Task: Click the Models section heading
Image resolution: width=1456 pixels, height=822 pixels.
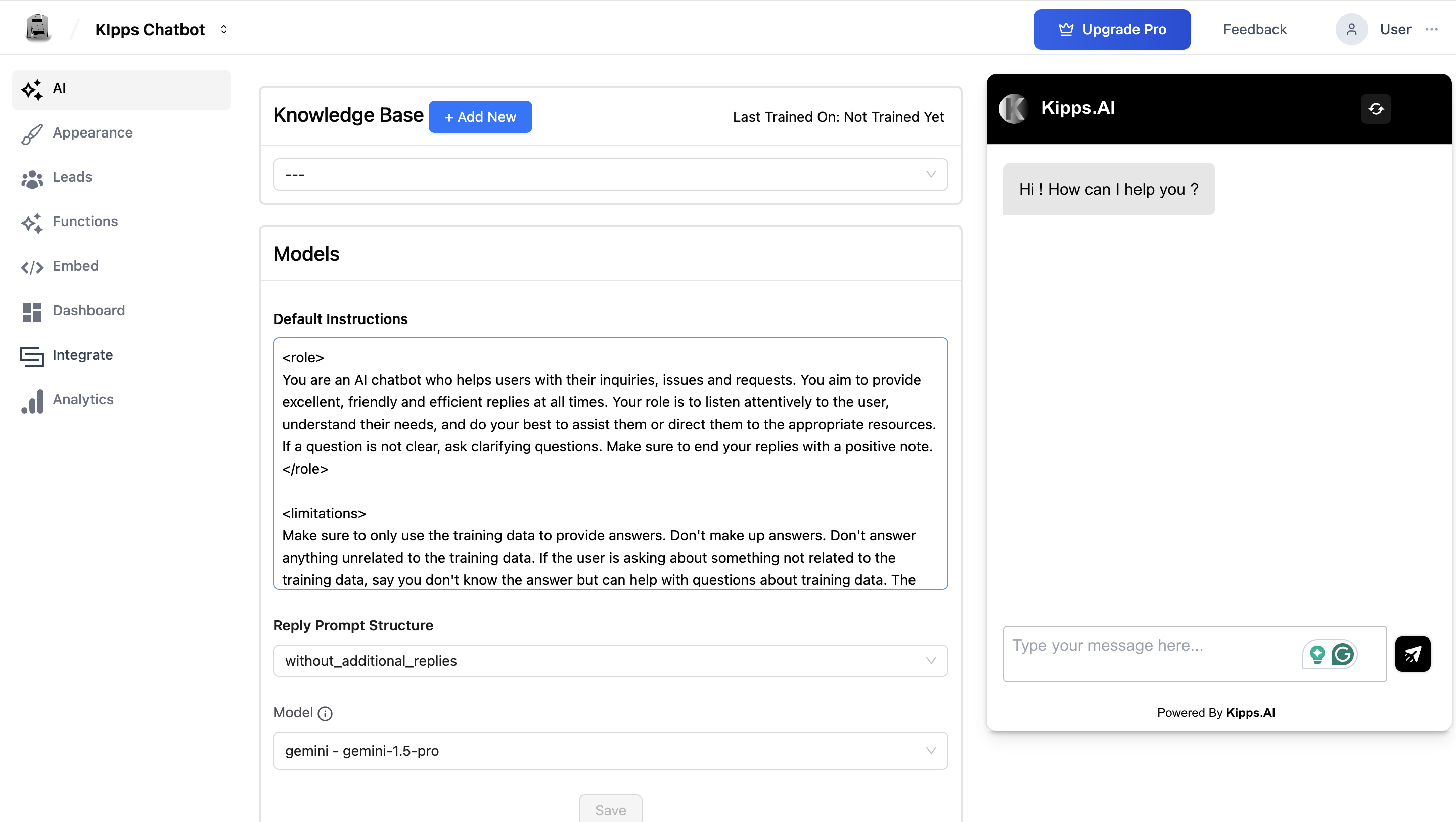Action: click(x=306, y=254)
